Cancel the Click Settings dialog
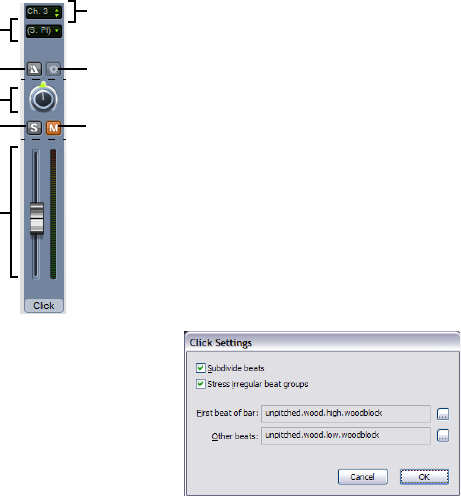461x496 pixels. tap(363, 477)
